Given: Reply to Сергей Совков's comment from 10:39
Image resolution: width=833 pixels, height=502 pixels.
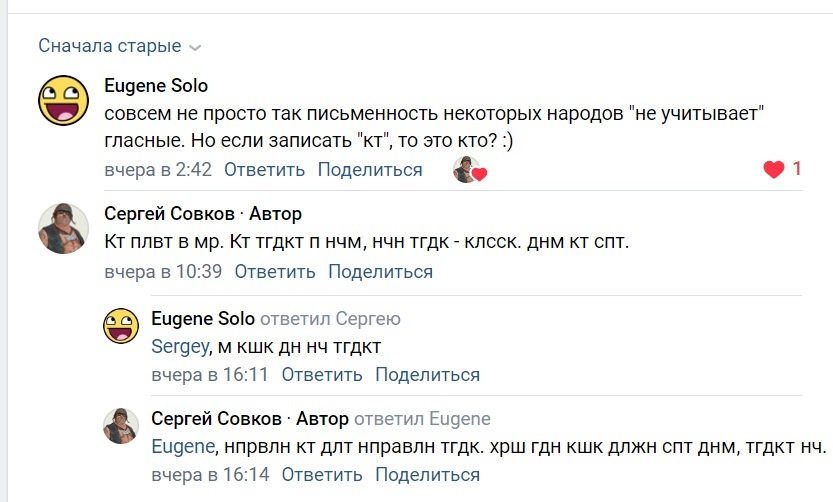Looking at the screenshot, I should (275, 272).
